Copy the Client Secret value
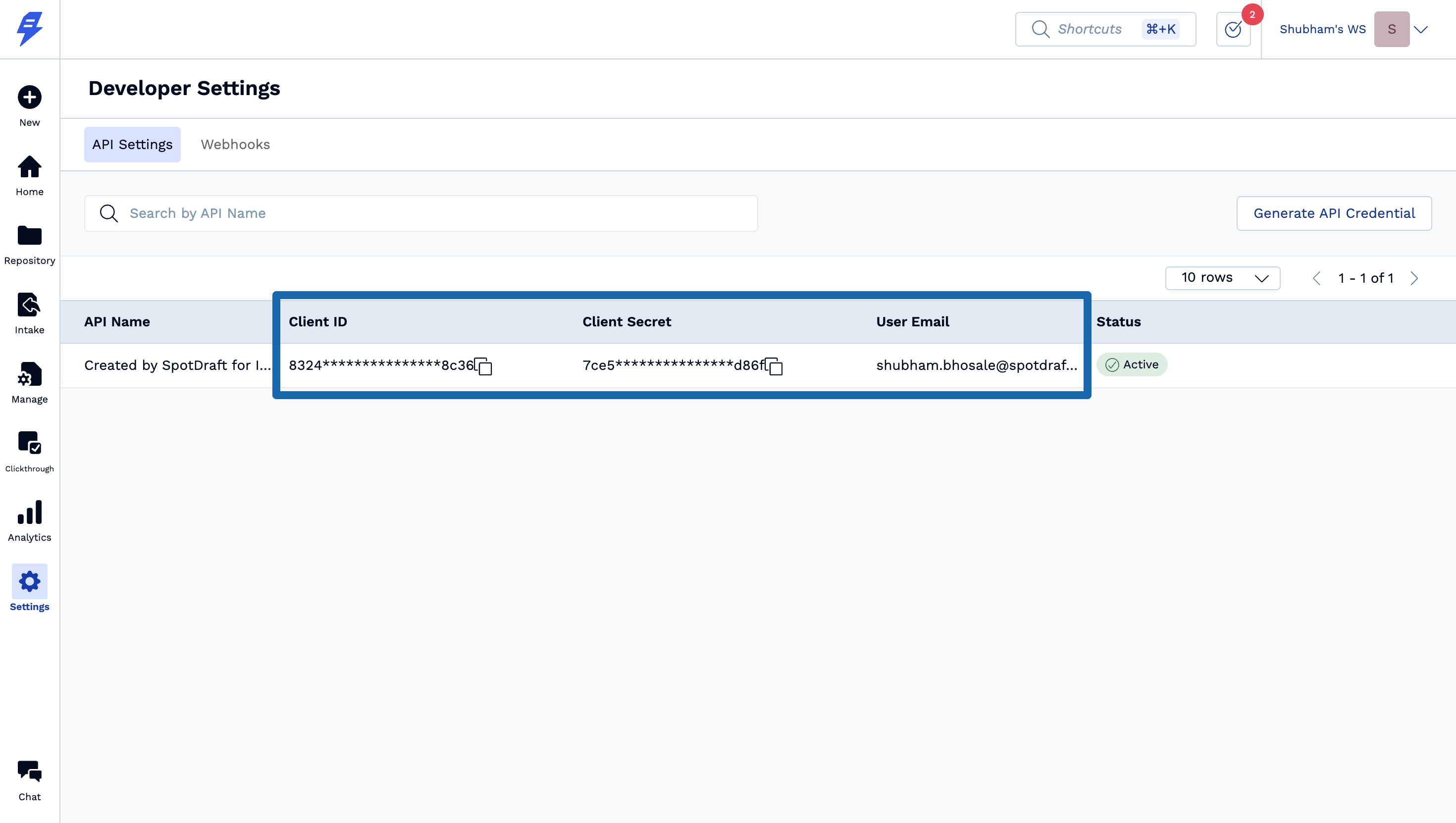1456x823 pixels. pyautogui.click(x=775, y=366)
